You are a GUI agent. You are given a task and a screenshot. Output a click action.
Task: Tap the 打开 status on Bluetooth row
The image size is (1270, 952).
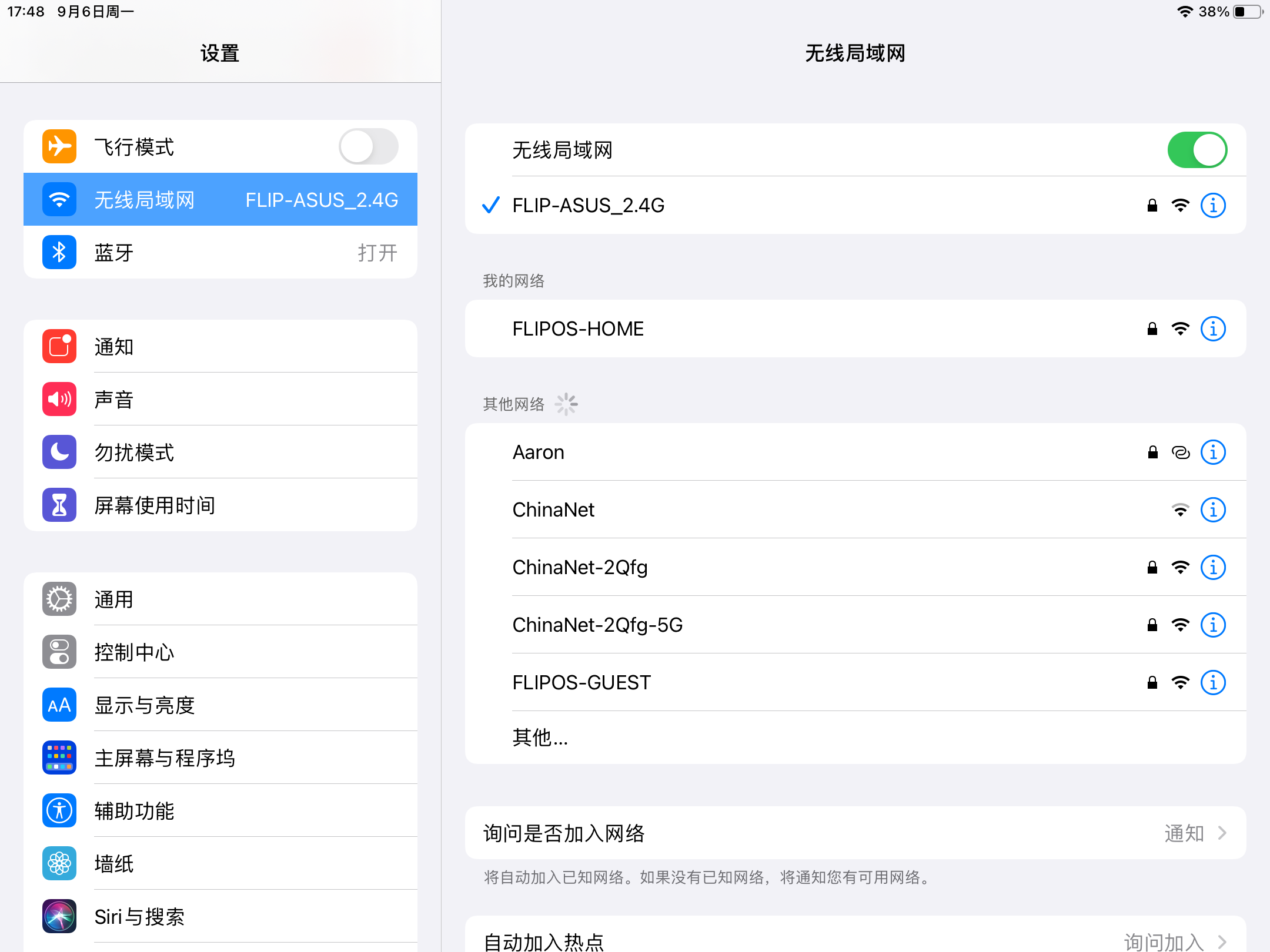377,252
